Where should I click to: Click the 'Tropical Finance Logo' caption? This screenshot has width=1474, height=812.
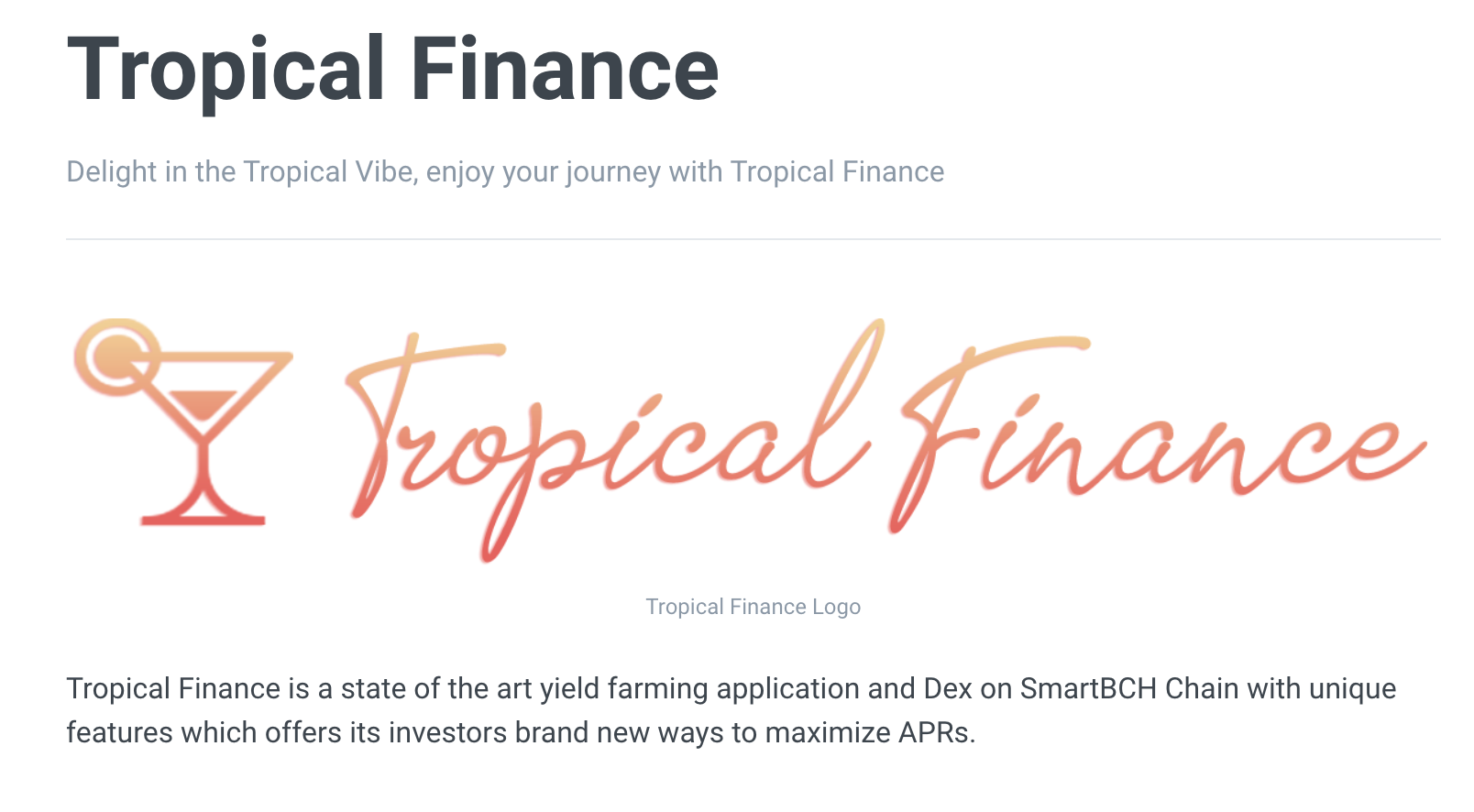pyautogui.click(x=753, y=607)
